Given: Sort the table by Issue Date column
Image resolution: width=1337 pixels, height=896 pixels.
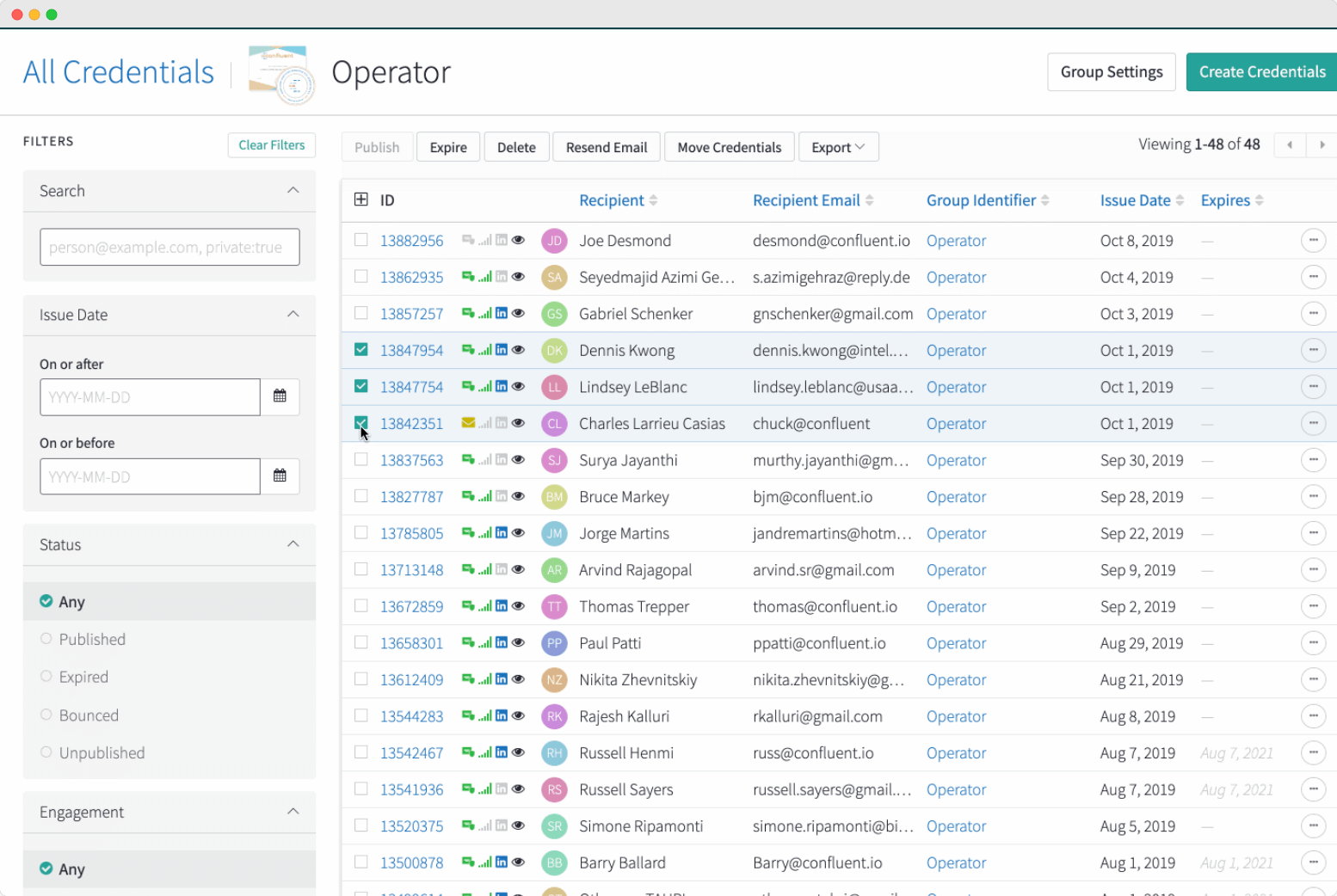Looking at the screenshot, I should (1142, 200).
